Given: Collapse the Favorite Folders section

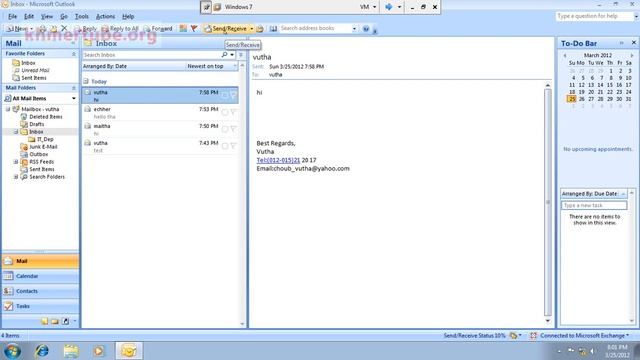Looking at the screenshot, I should click(73, 53).
